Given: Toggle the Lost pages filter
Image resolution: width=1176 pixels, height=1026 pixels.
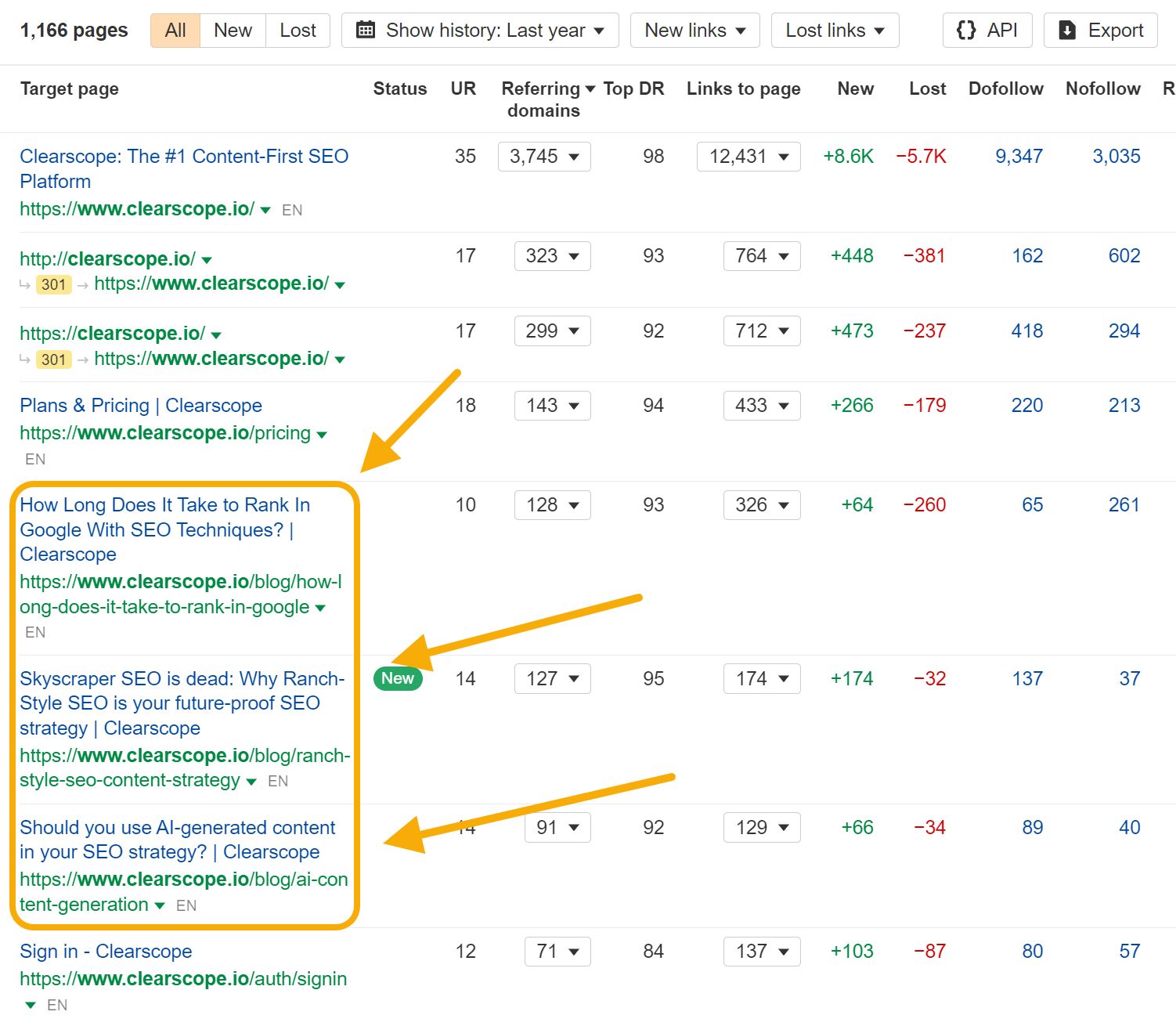Looking at the screenshot, I should pos(298,30).
